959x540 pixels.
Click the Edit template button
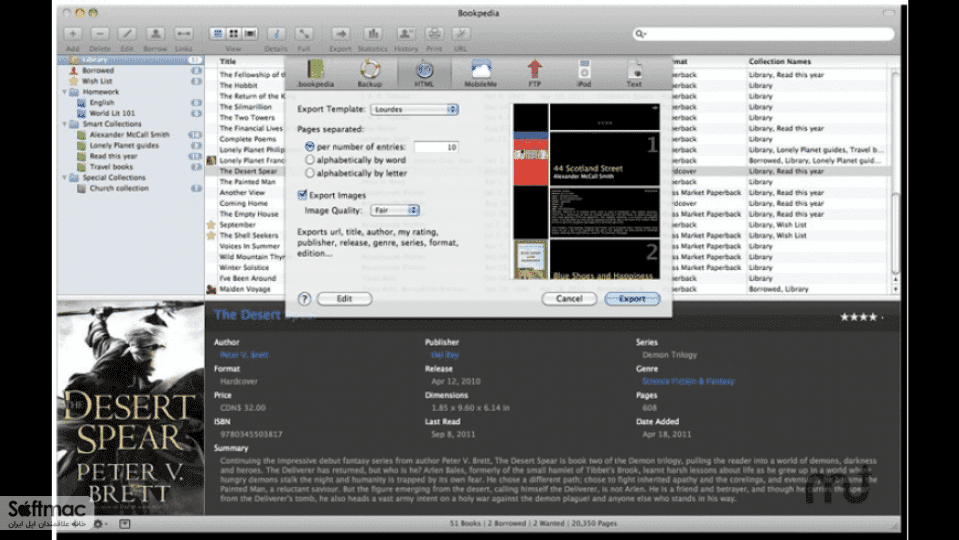pos(344,299)
